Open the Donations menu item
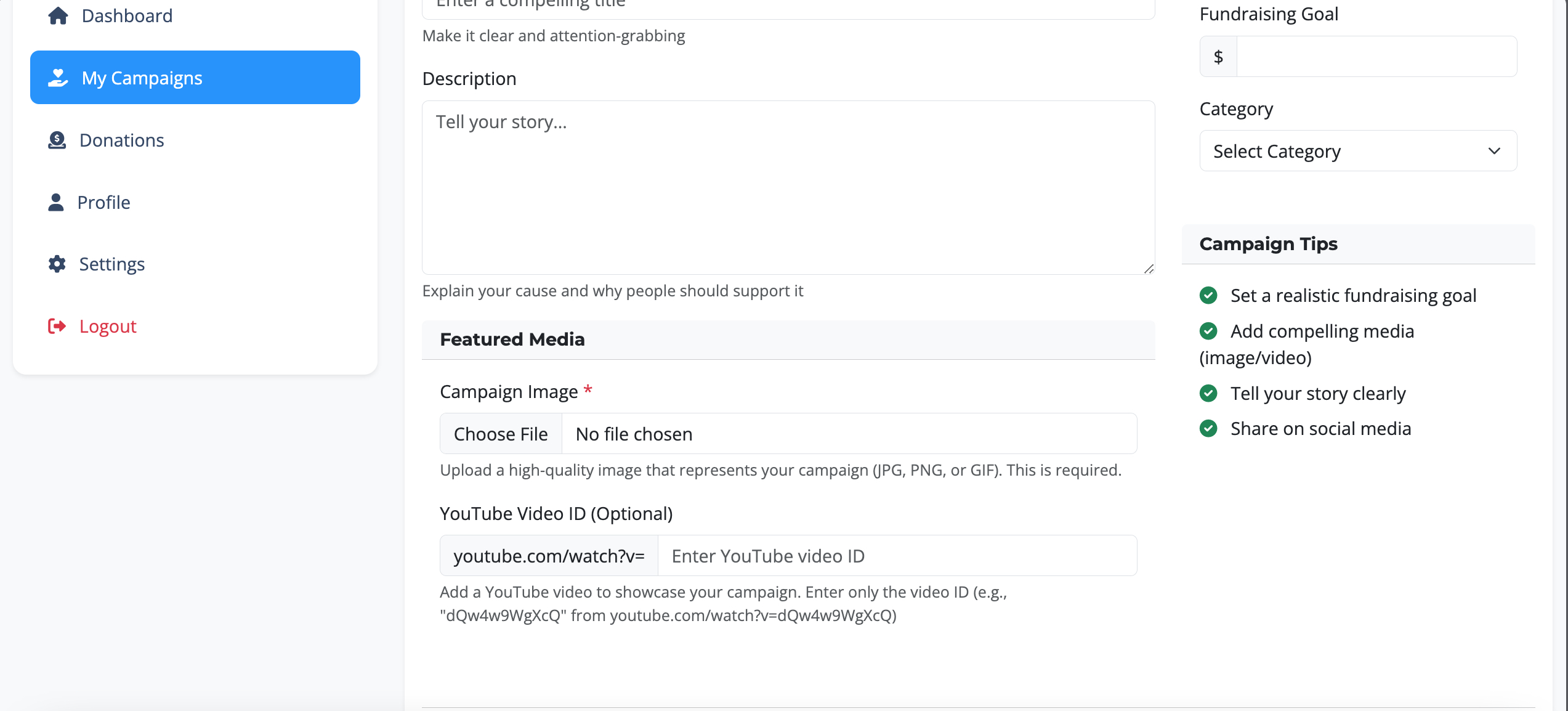1568x711 pixels. pos(121,140)
